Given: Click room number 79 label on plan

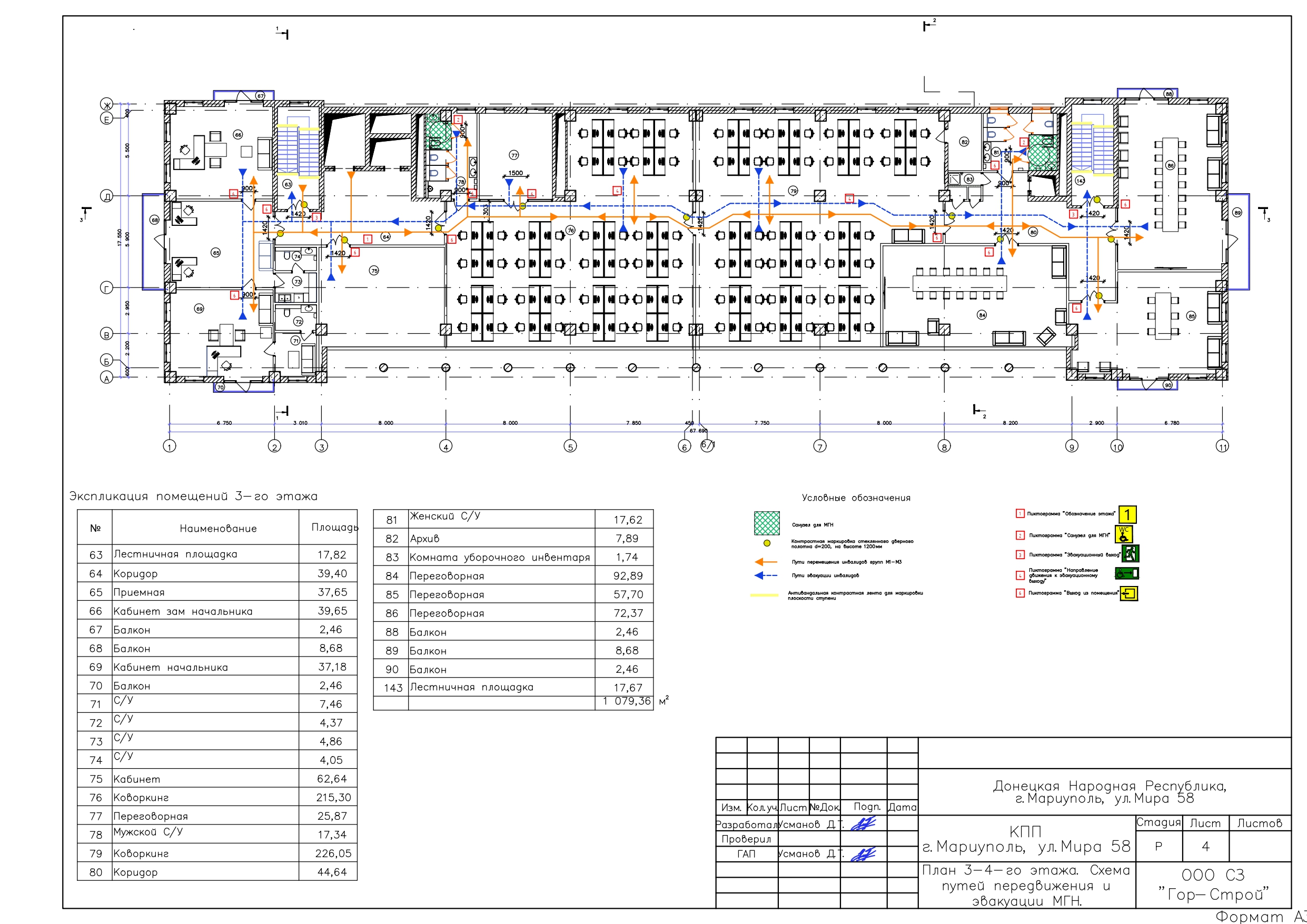Looking at the screenshot, I should (x=793, y=191).
